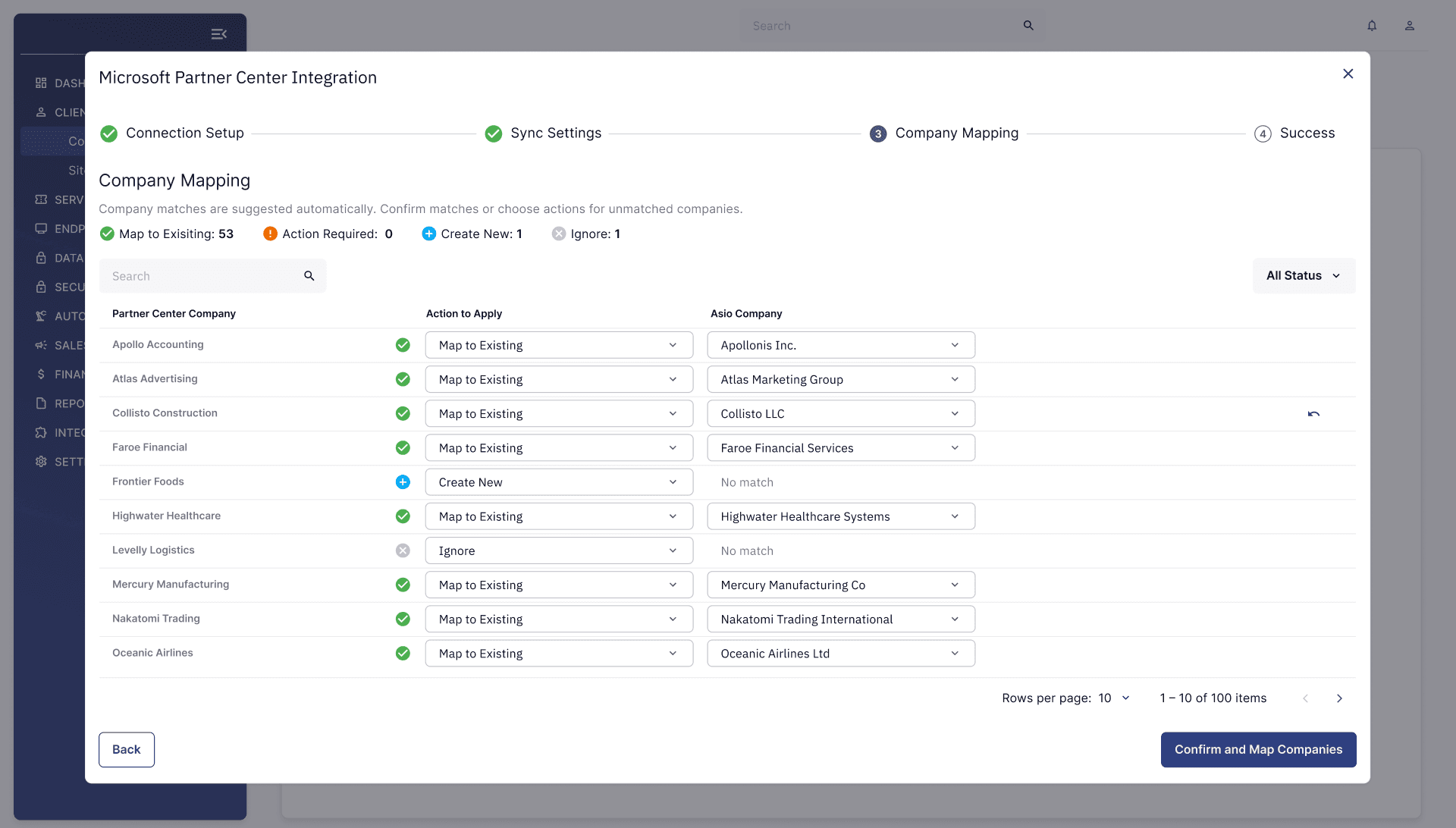1456x828 pixels.
Task: Open the Oceanic Airlines Ltd company dropdown
Action: 841,654
